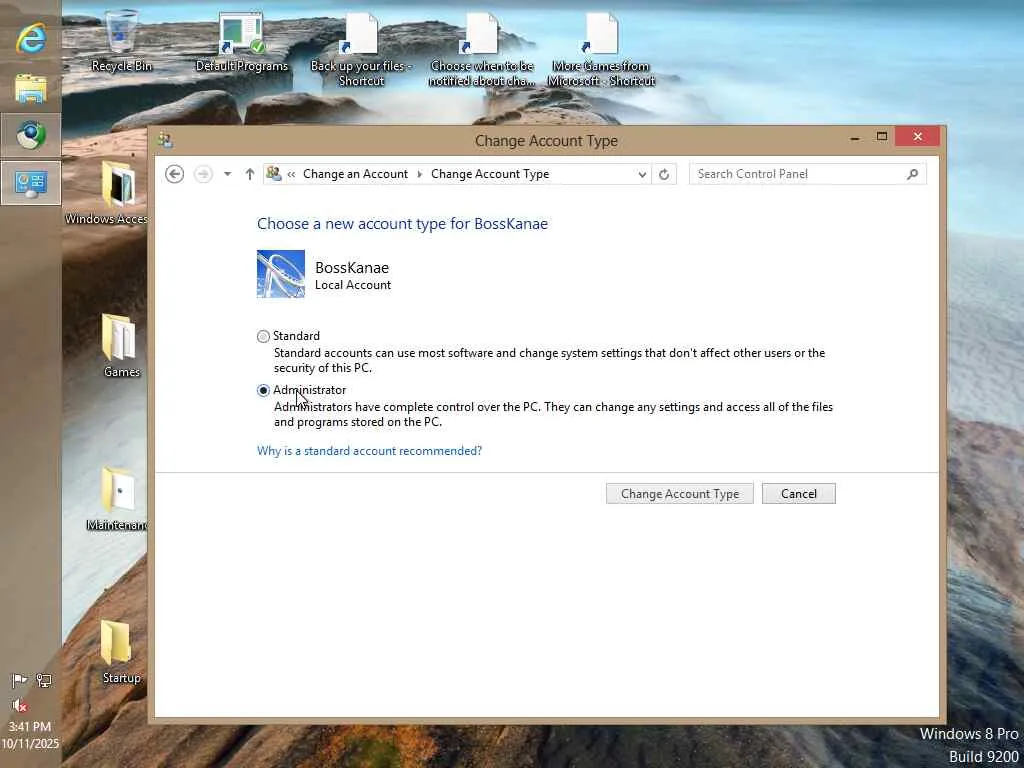Select the Maintenance folder on desktop

click(118, 498)
